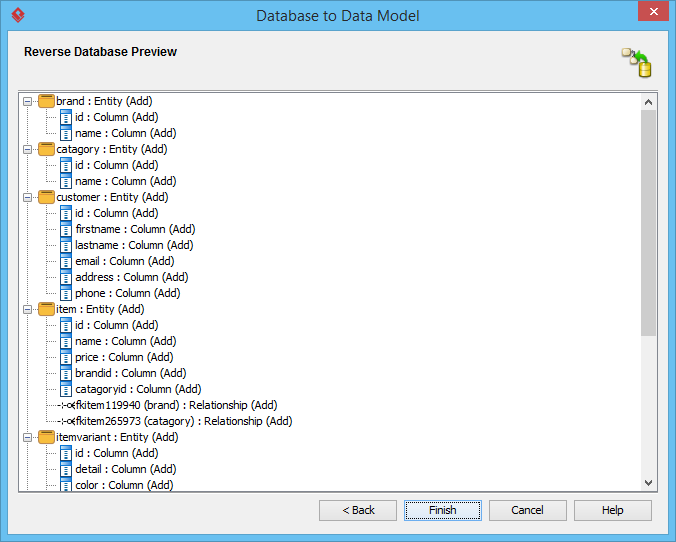Select 'item : Entity (Add)' row
Screen dimensions: 676x542
100,309
